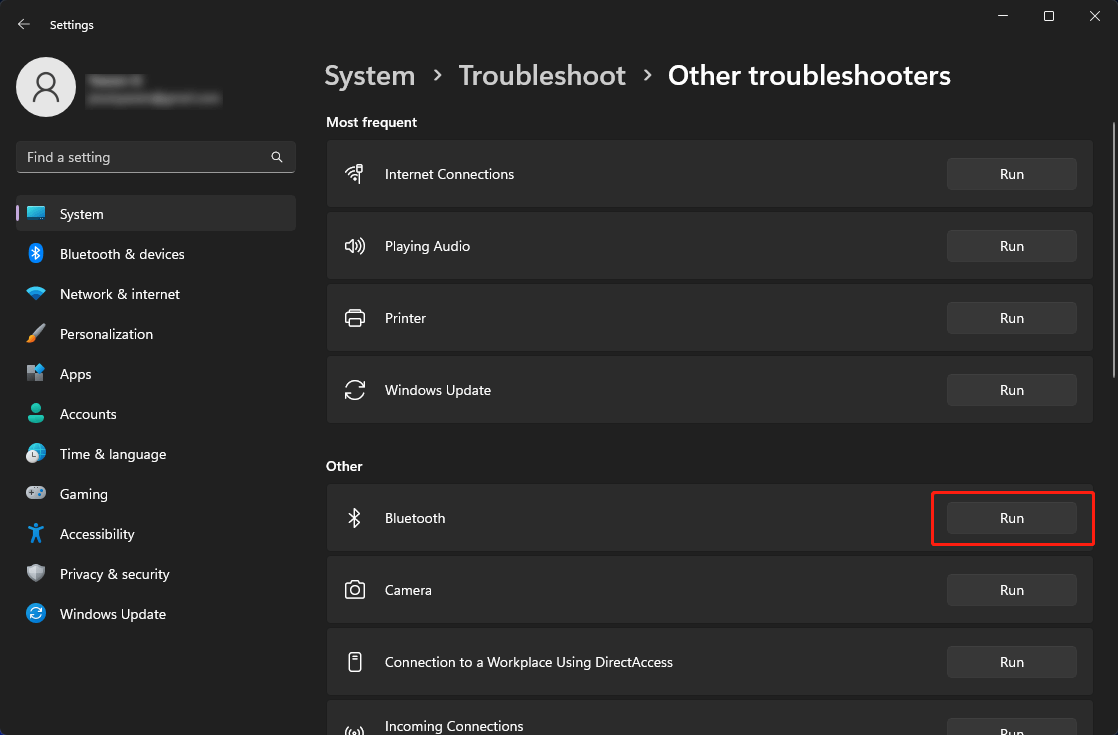Viewport: 1118px width, 735px height.
Task: Click the Bluetooth label in Other list
Action: 415,518
